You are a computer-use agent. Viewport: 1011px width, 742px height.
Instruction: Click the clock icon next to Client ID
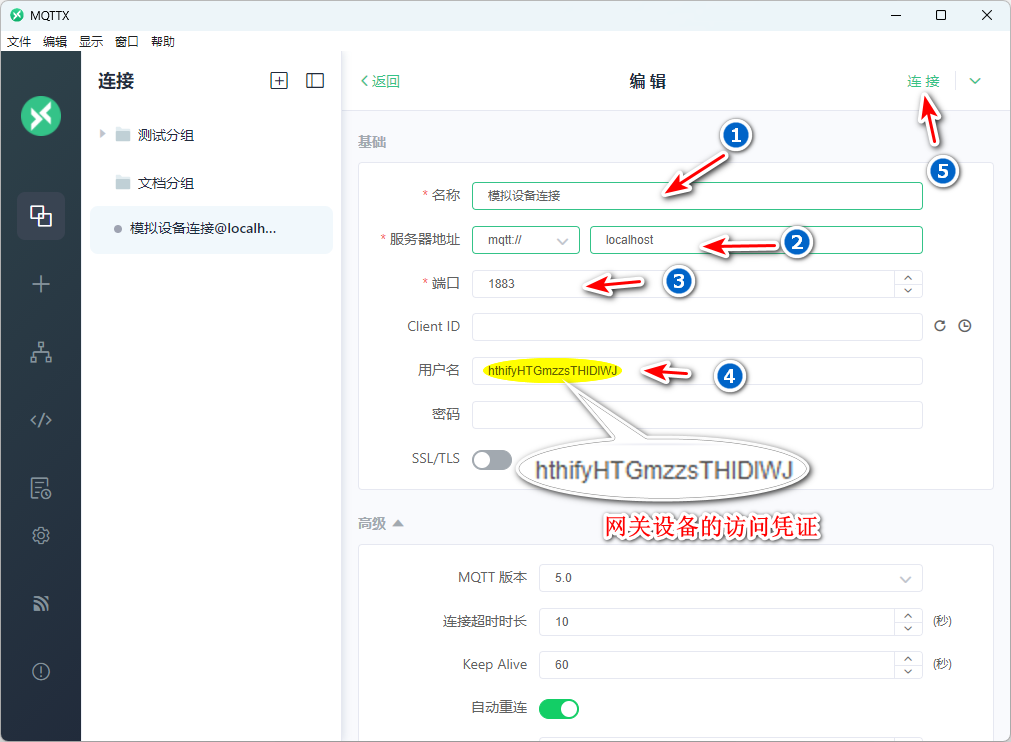click(x=965, y=326)
